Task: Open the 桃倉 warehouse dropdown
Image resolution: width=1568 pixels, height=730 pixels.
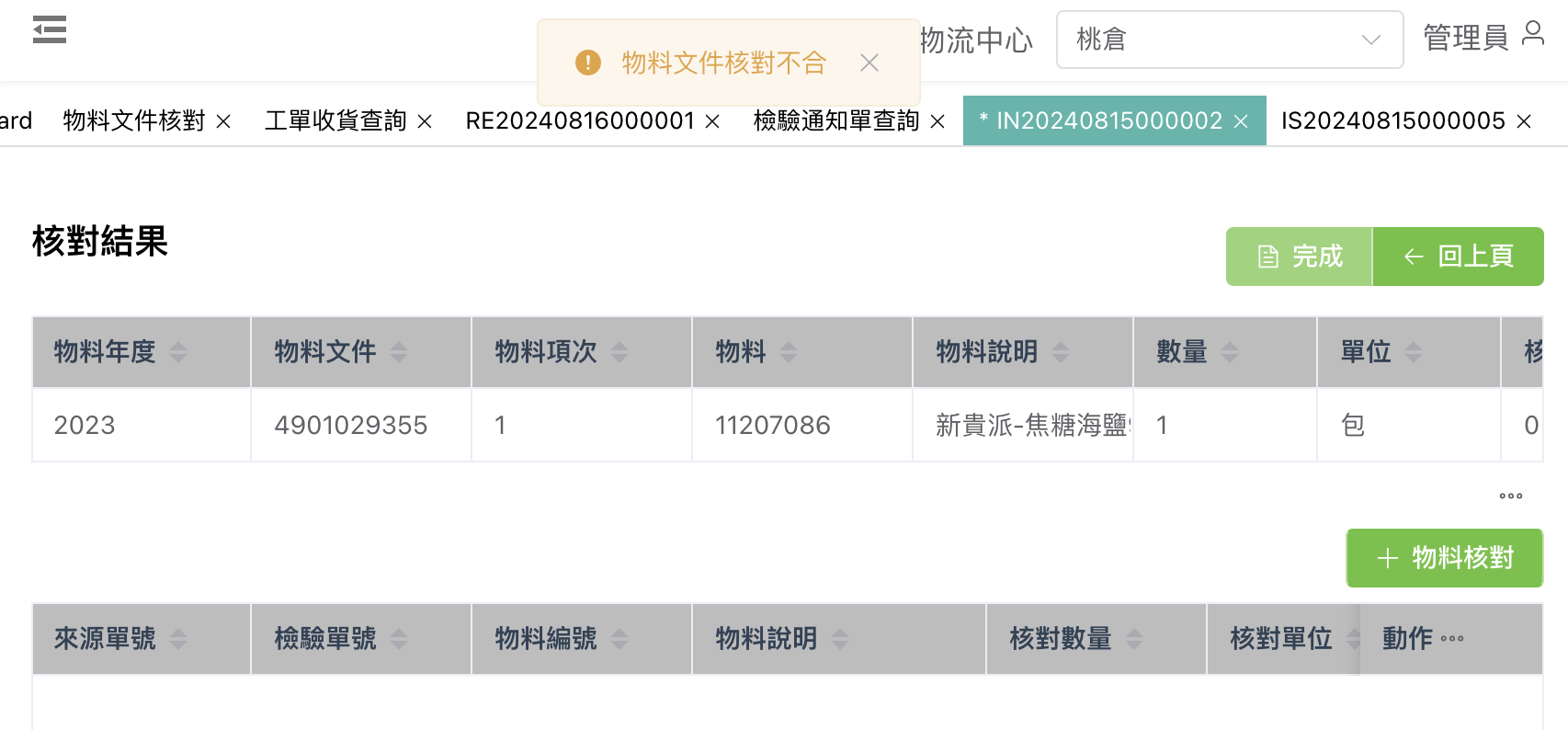Action: pos(1229,40)
